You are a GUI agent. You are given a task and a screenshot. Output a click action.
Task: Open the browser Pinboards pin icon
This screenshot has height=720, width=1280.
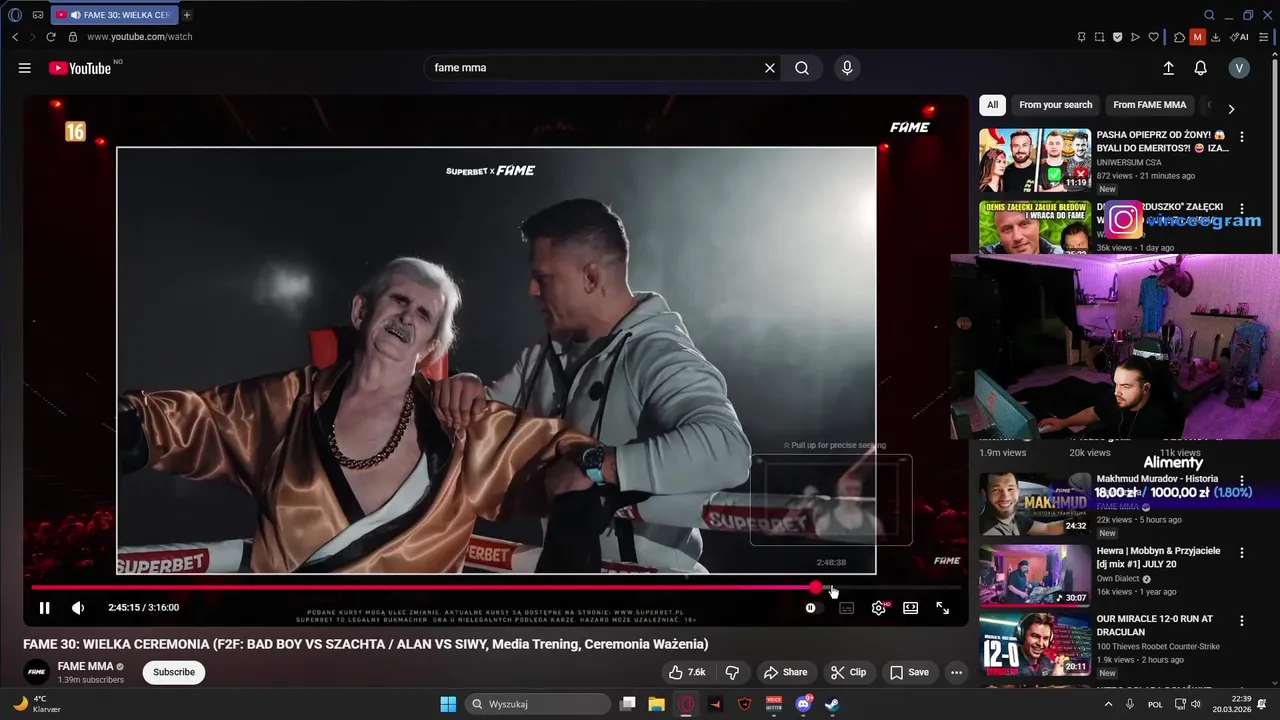1081,37
